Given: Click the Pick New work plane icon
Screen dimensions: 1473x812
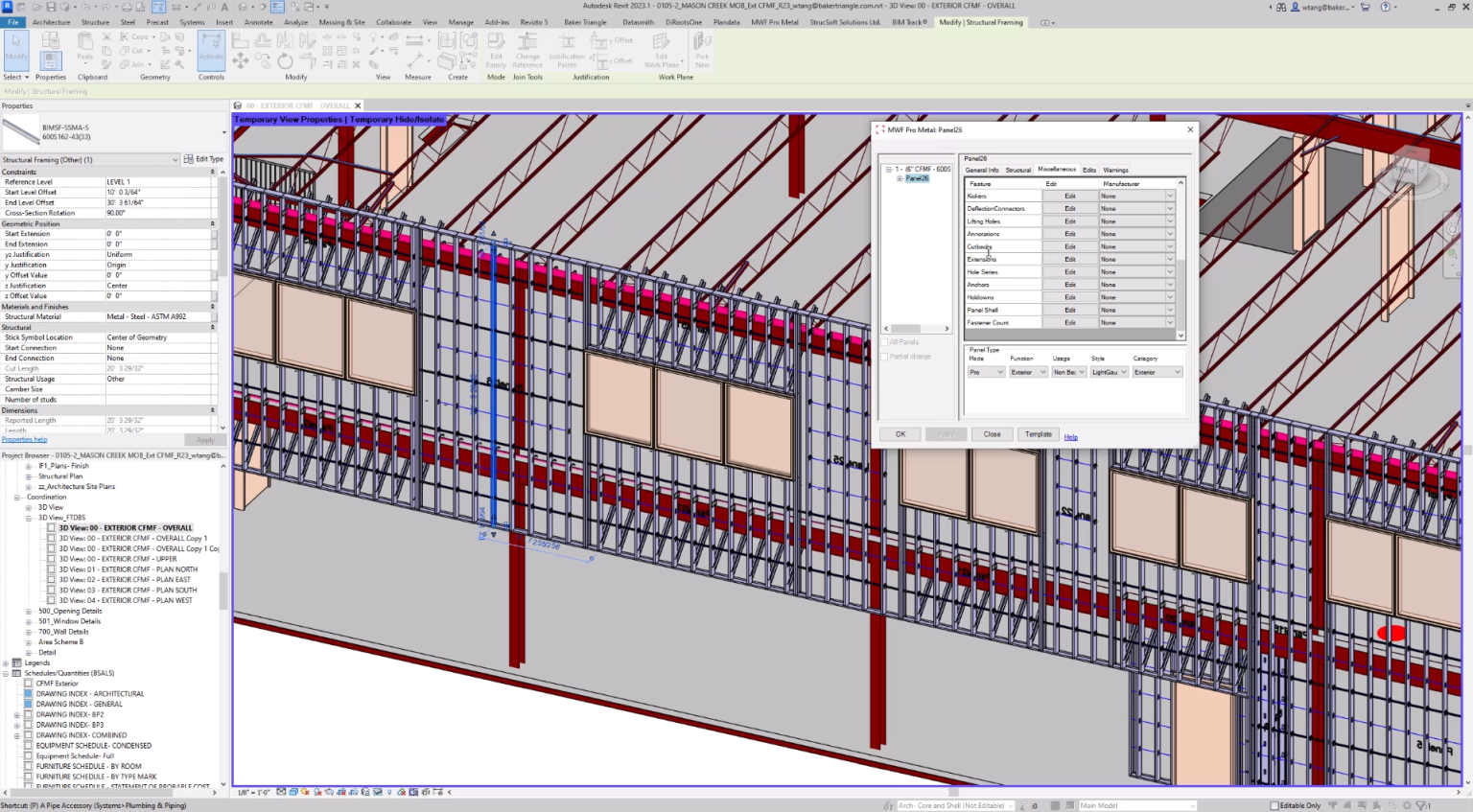Looking at the screenshot, I should point(702,48).
